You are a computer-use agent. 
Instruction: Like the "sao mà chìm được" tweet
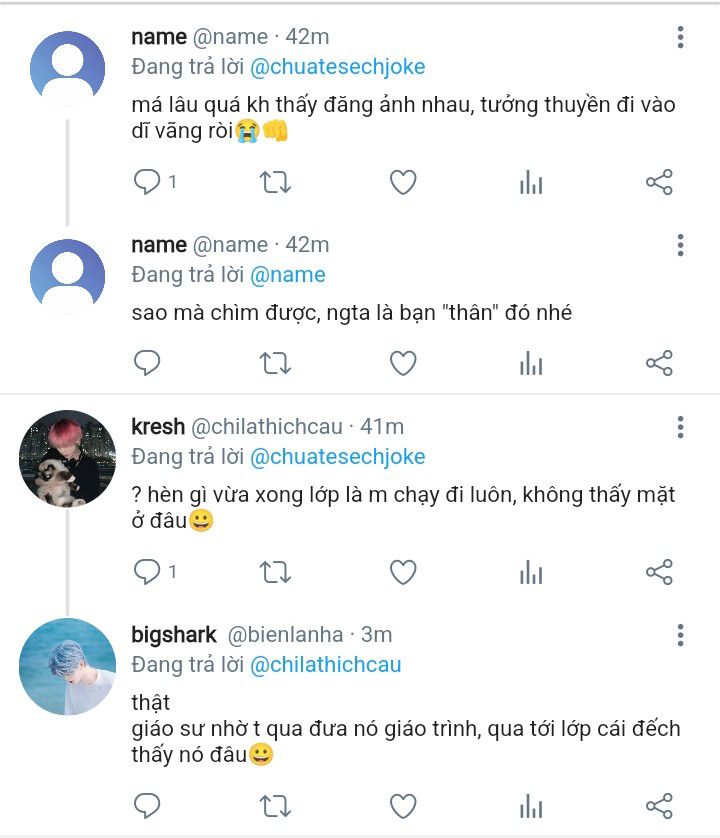(x=403, y=363)
